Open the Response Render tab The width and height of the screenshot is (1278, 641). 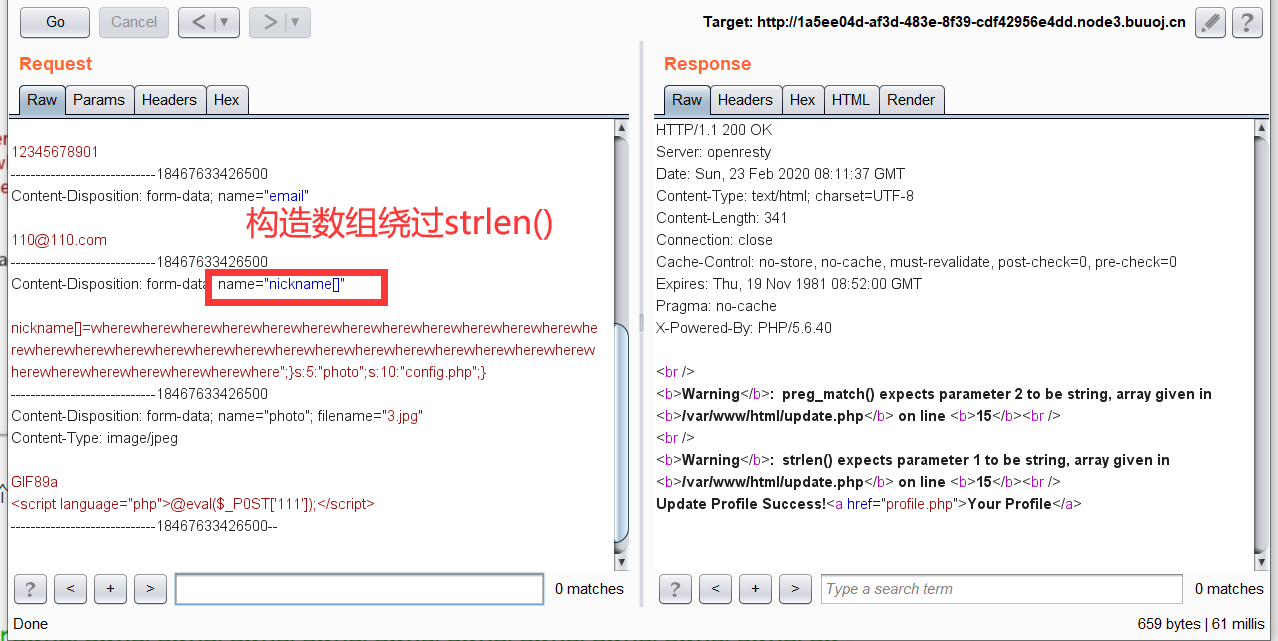point(911,100)
